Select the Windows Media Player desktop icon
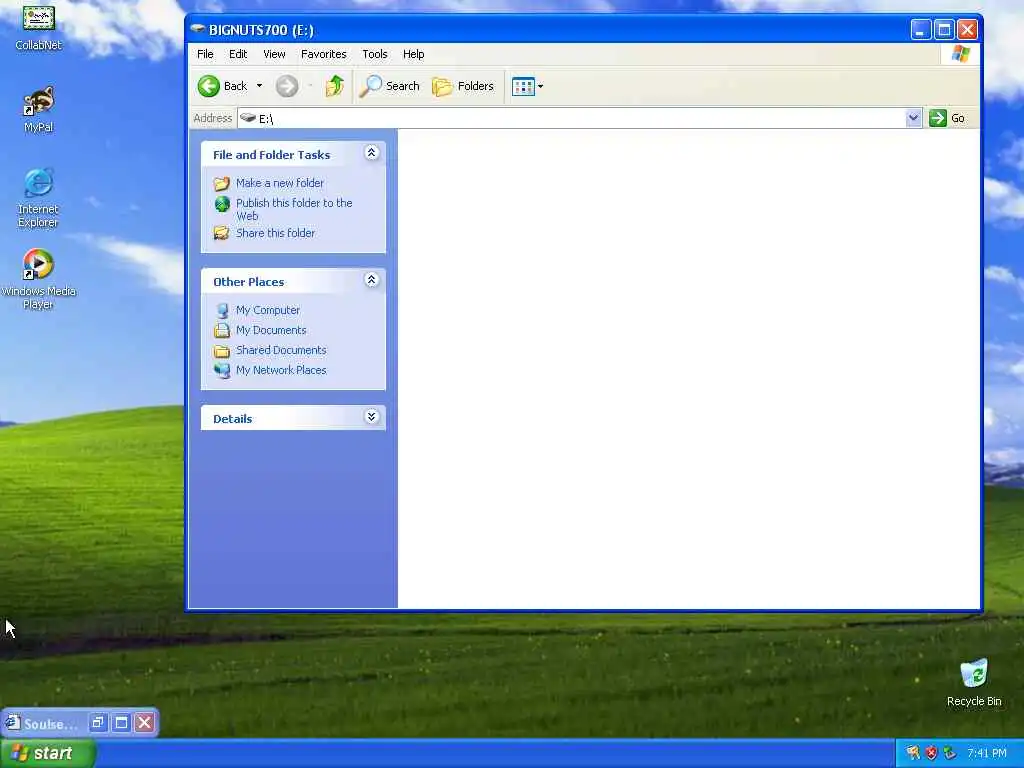The height and width of the screenshot is (768, 1024). [39, 279]
